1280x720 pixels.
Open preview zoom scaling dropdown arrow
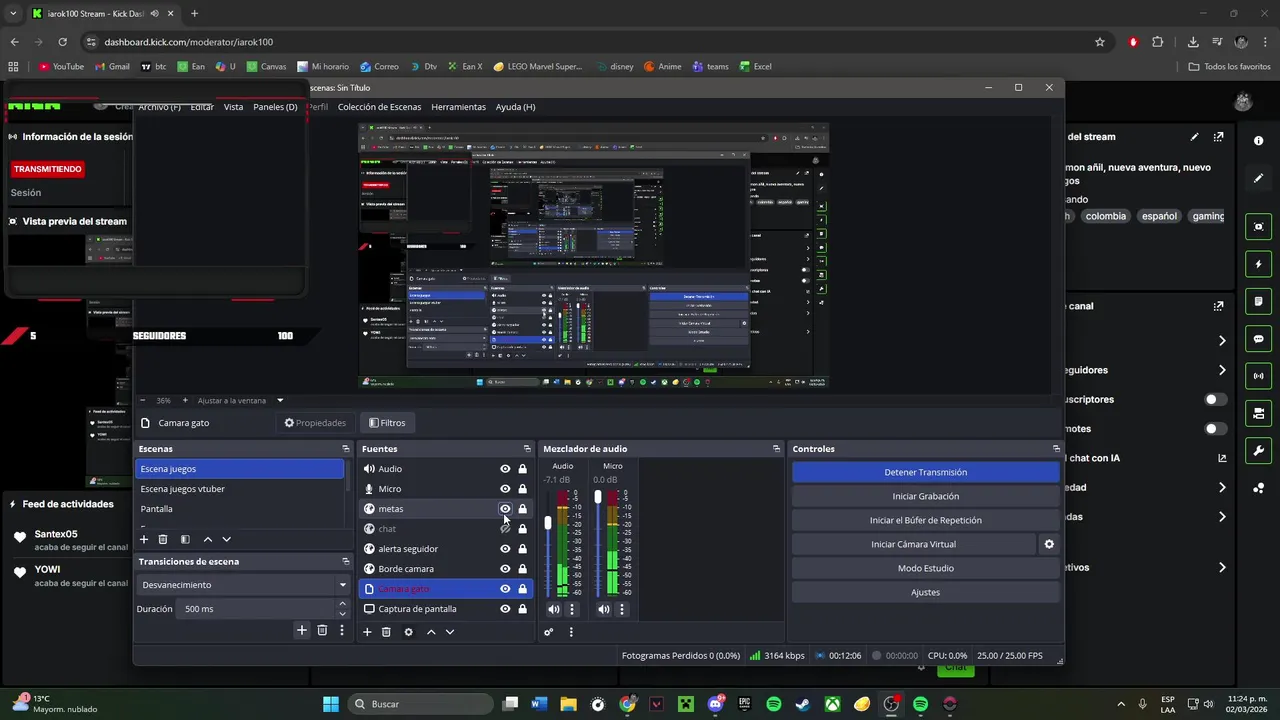pyautogui.click(x=280, y=401)
